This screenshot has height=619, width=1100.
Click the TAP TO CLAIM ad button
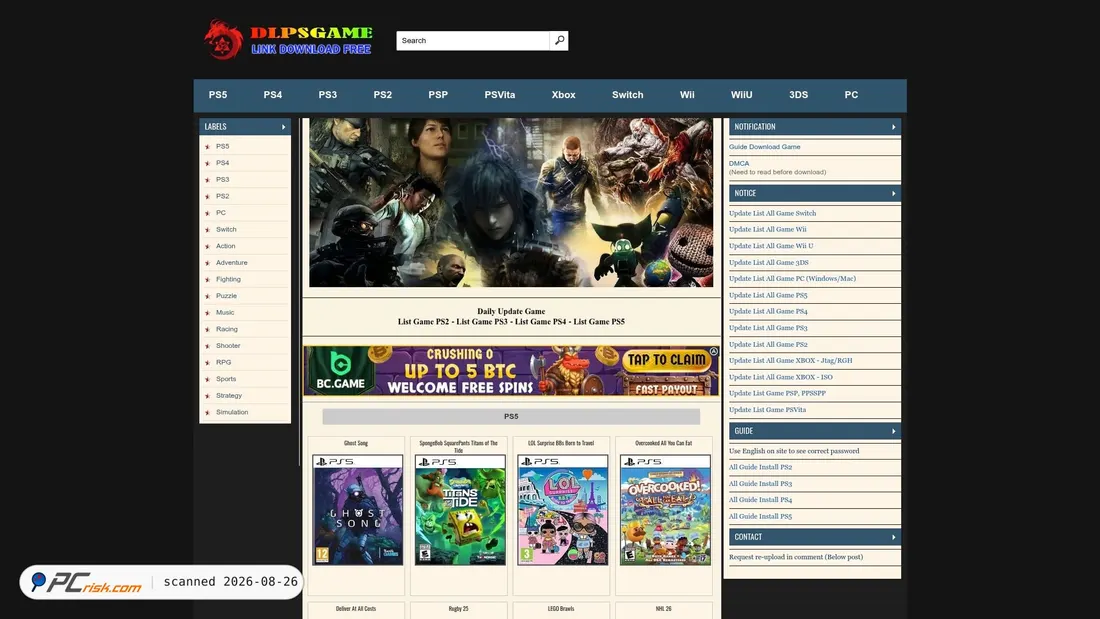(x=666, y=360)
